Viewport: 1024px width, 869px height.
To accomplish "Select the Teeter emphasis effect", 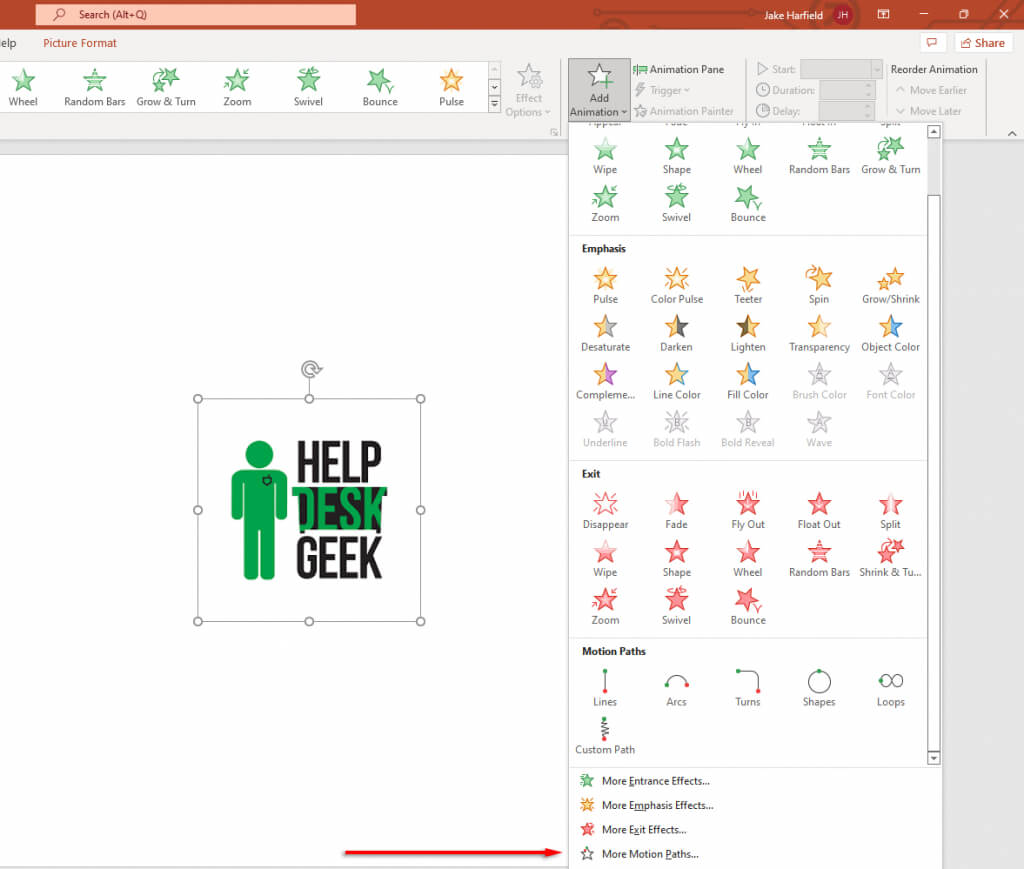I will 748,286.
